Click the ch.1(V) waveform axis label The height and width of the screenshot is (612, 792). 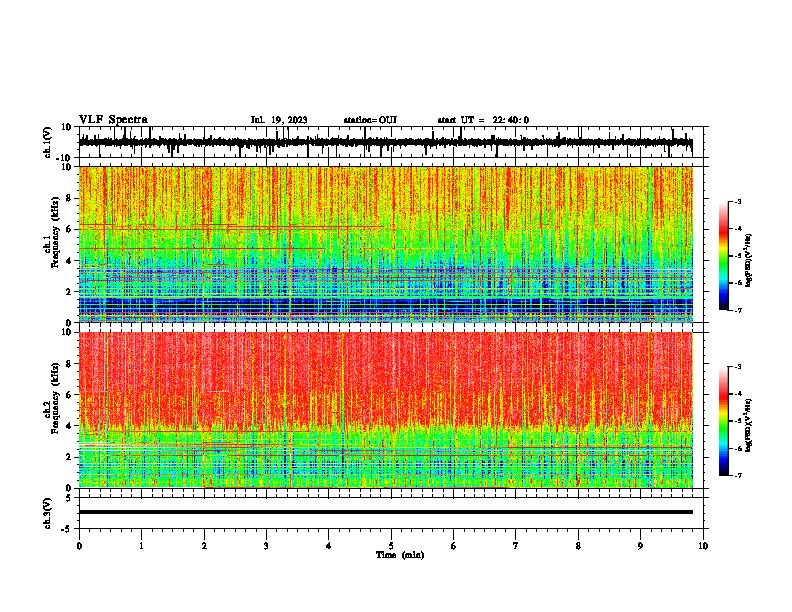click(48, 142)
